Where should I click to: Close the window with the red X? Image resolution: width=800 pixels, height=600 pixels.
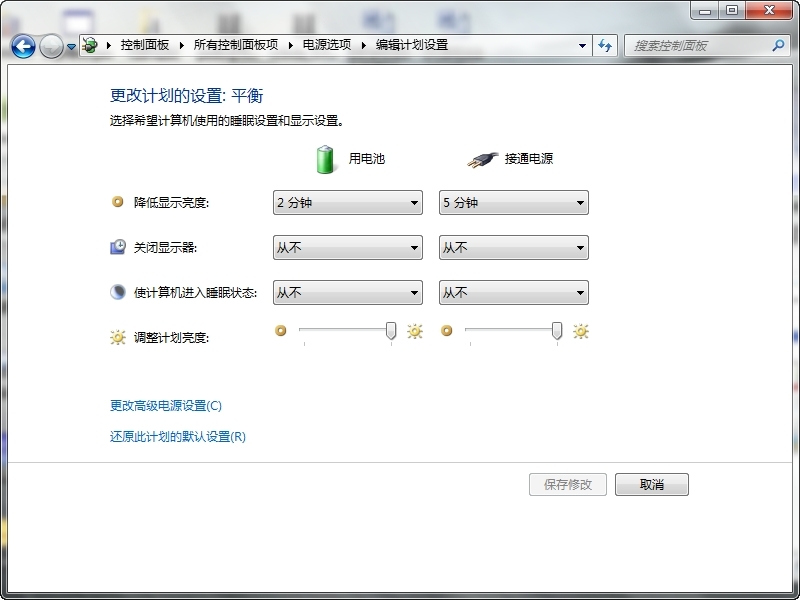769,10
